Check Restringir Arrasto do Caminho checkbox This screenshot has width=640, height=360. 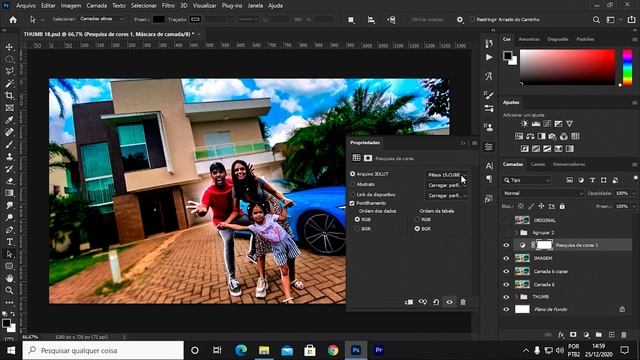click(472, 20)
